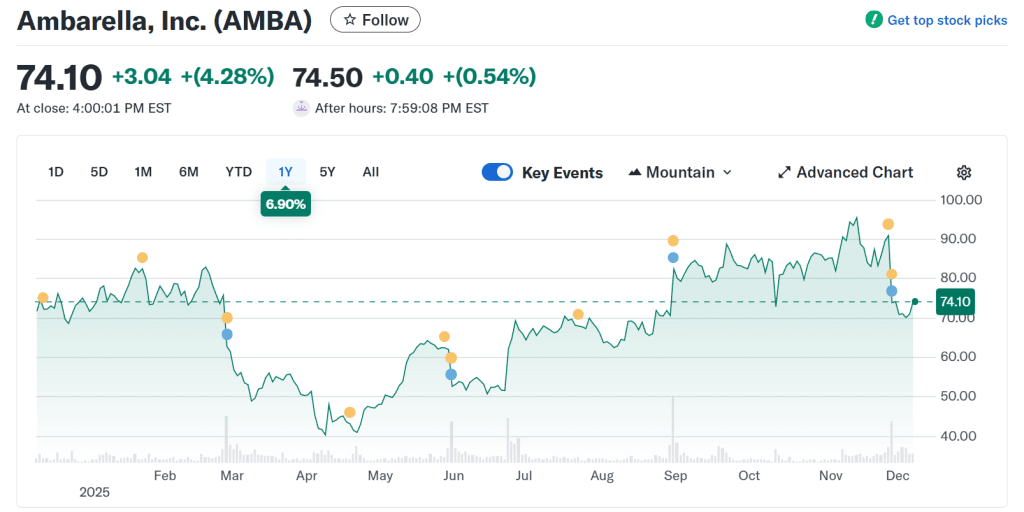The height and width of the screenshot is (512, 1024).
Task: Click the after hours moon icon
Action: [x=301, y=108]
